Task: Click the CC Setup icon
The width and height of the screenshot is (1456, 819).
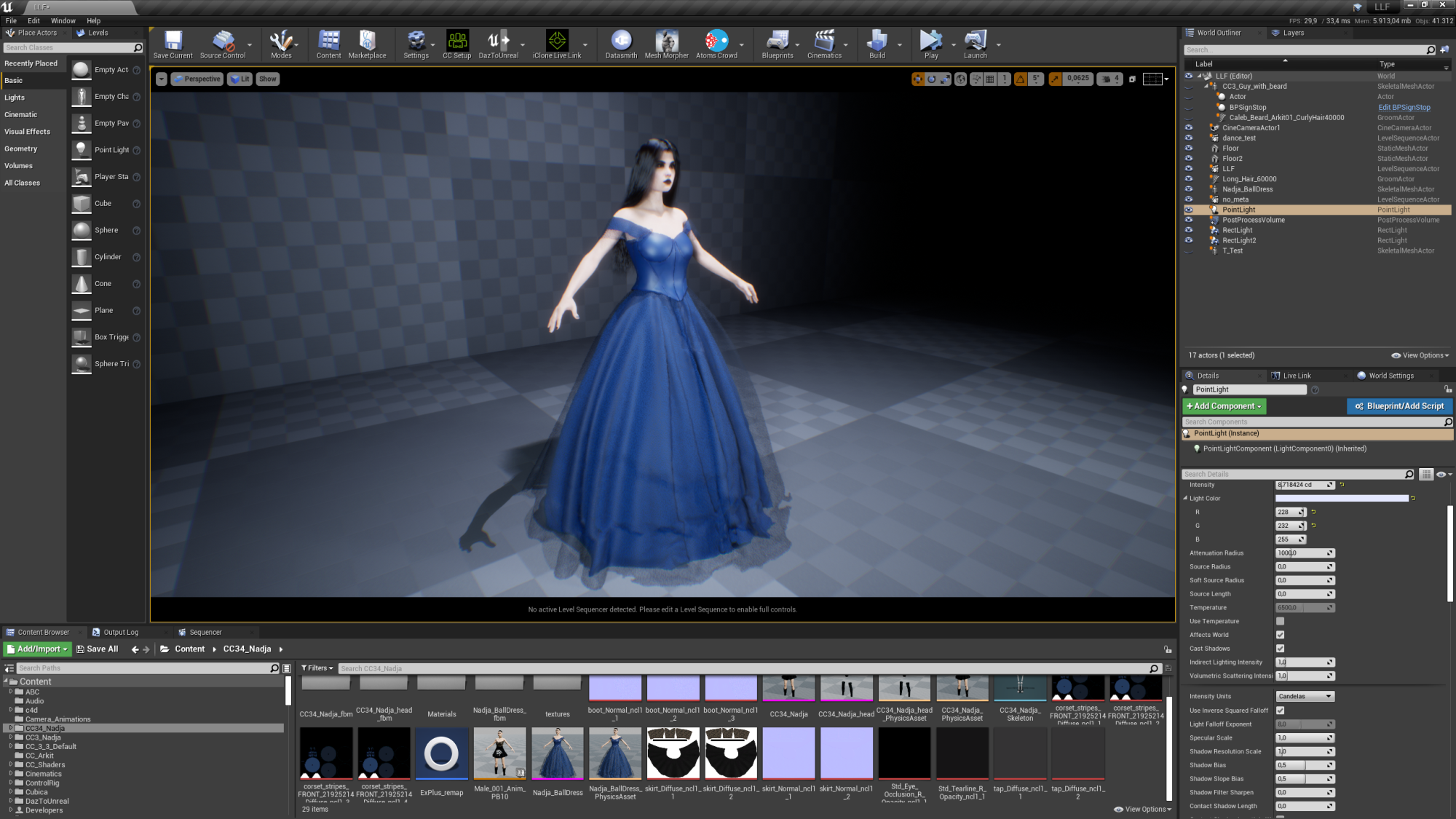Action: click(457, 44)
